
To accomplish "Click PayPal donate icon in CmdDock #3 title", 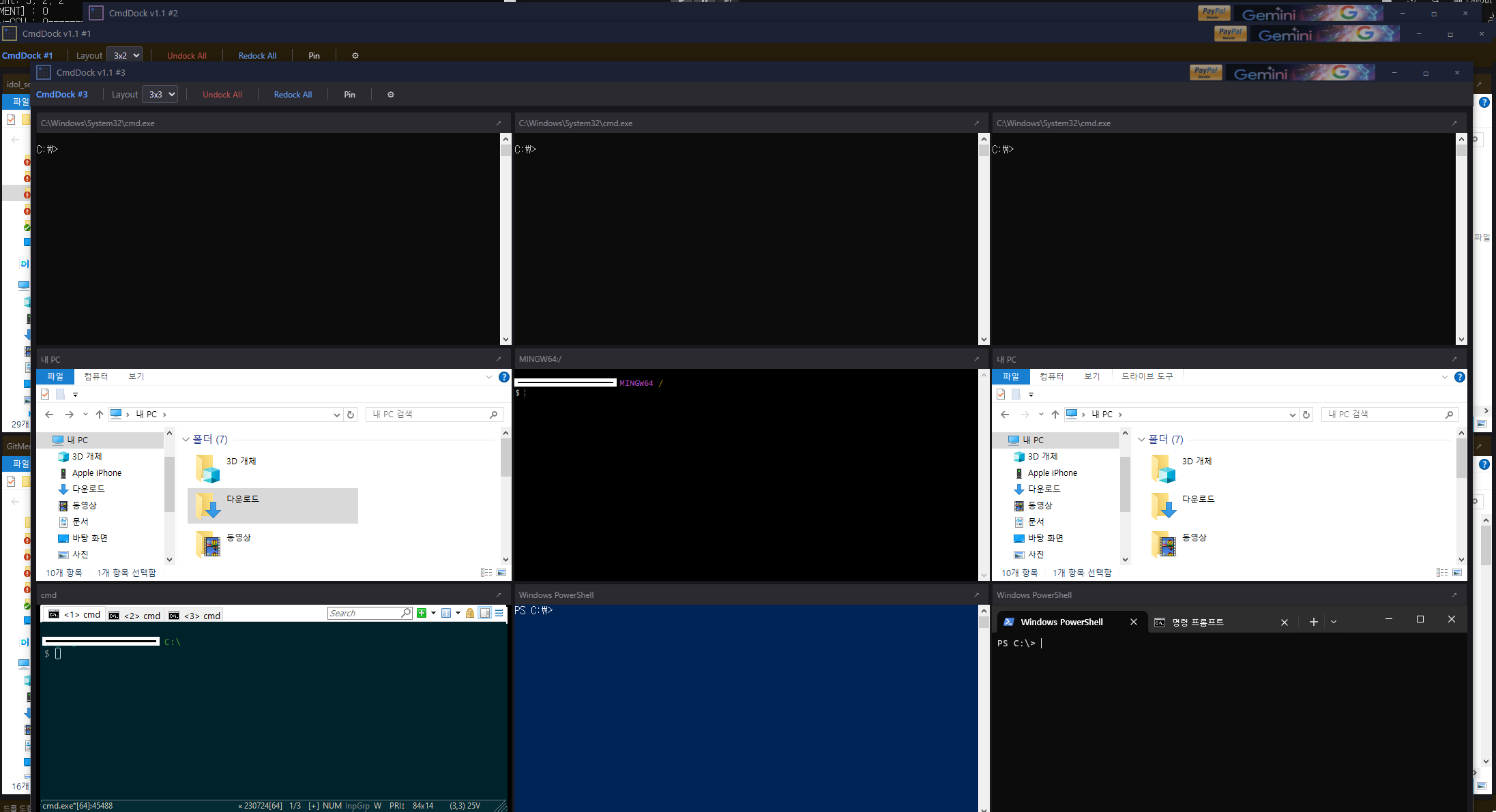I will (x=1206, y=73).
